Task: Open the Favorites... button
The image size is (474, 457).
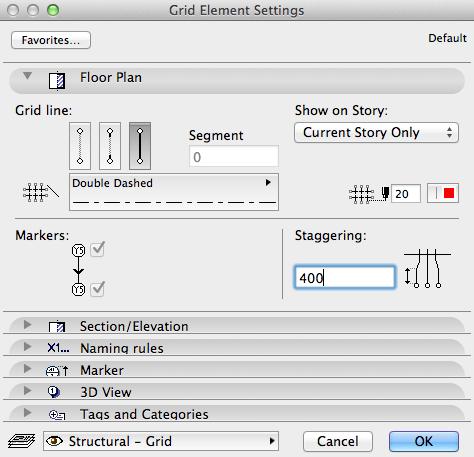Action: tap(51, 40)
